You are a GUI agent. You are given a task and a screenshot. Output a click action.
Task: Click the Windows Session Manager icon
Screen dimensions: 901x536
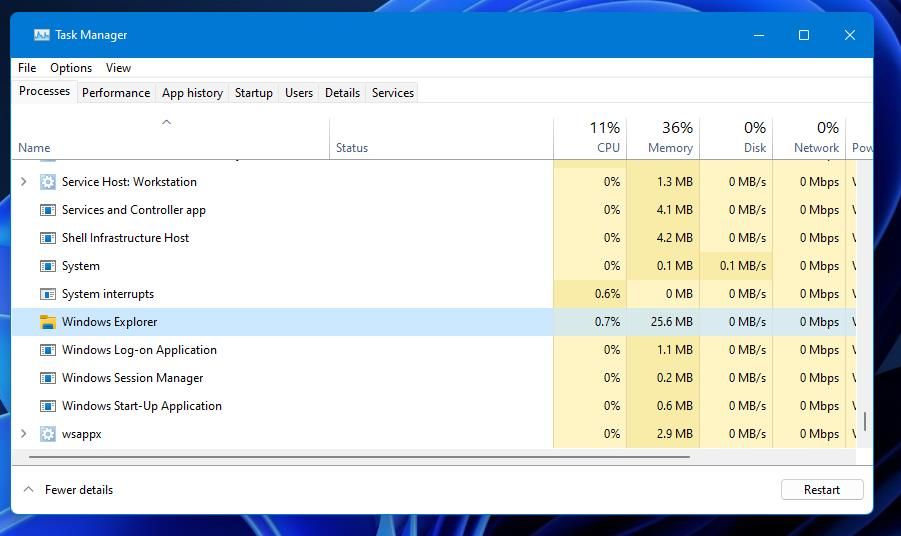tap(48, 378)
